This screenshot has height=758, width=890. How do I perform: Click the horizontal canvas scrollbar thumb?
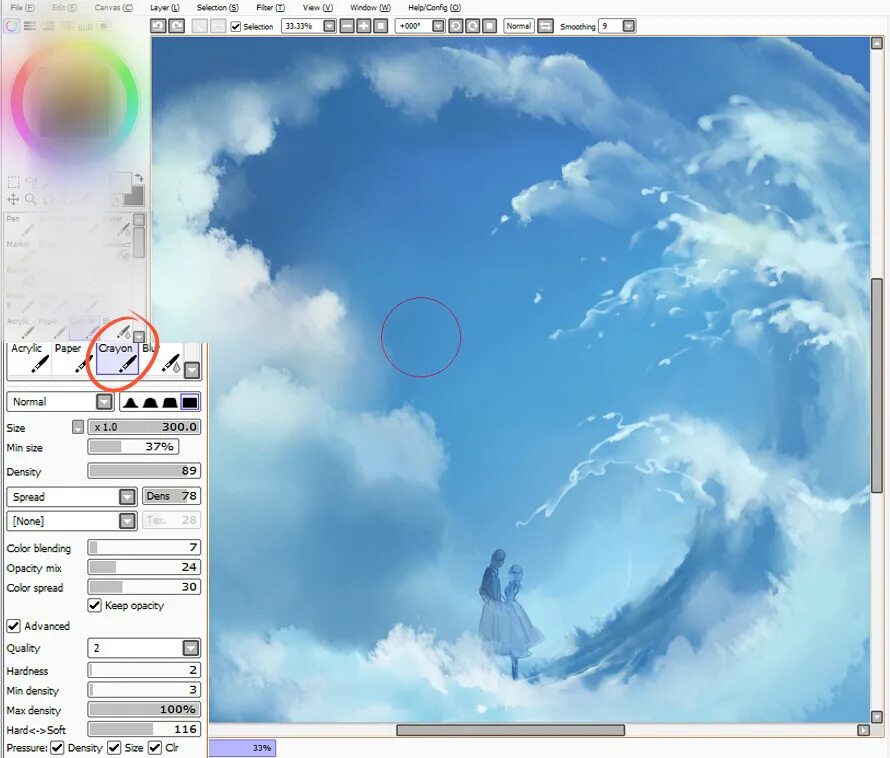(x=510, y=730)
